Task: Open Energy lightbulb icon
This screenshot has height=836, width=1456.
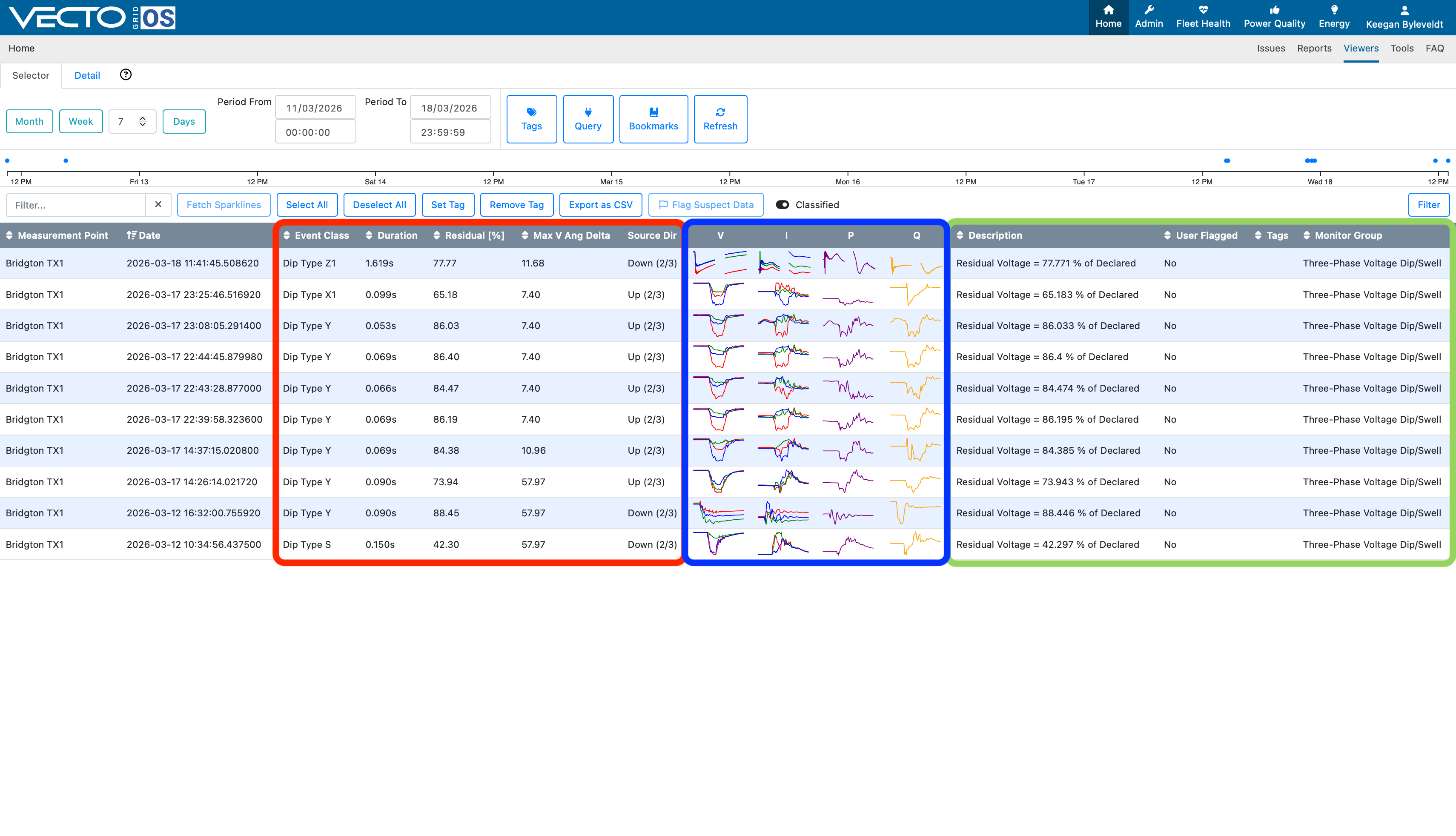Action: [x=1334, y=17]
